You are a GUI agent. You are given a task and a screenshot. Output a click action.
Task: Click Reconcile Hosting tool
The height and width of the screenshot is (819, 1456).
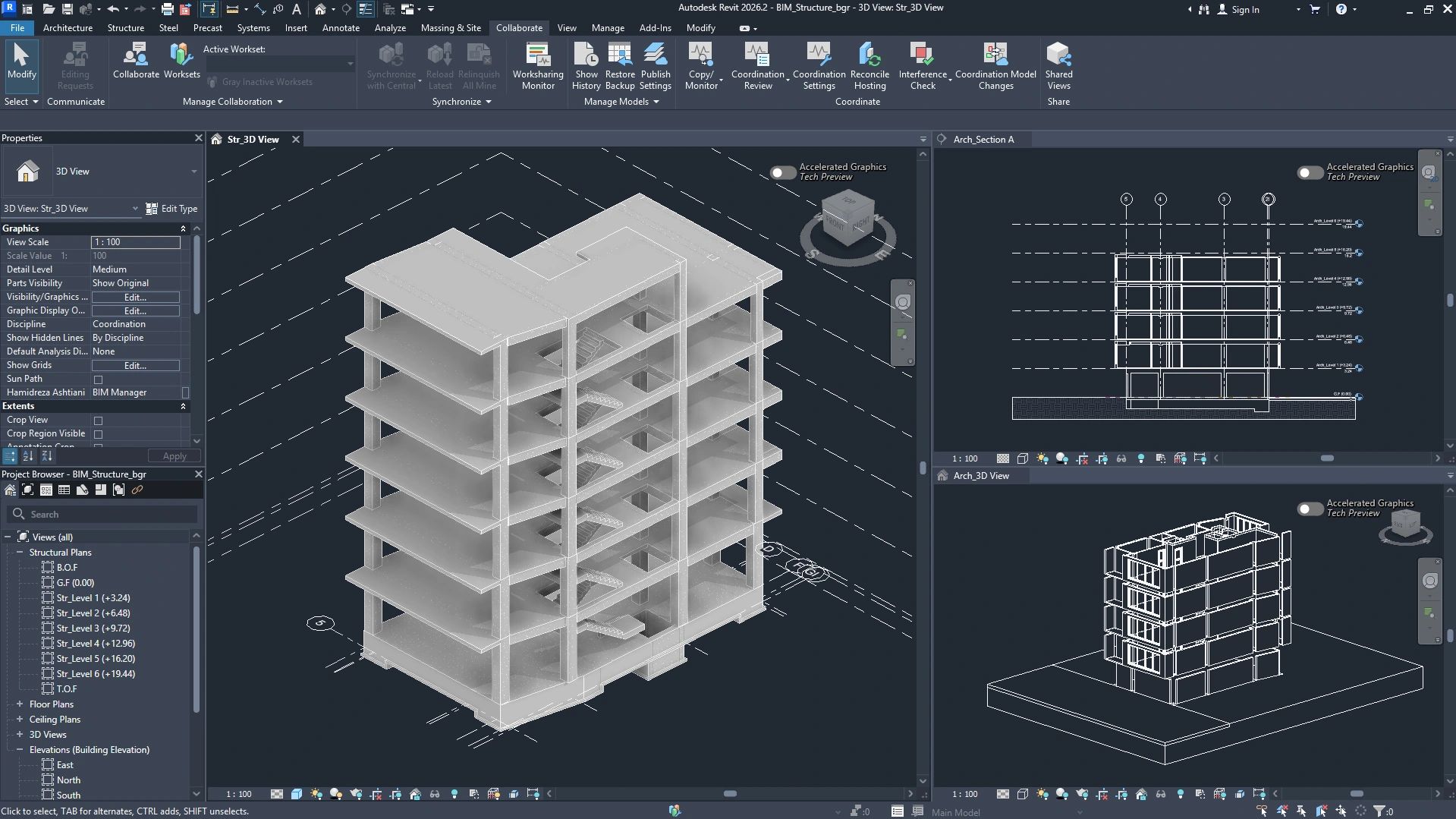(870, 66)
